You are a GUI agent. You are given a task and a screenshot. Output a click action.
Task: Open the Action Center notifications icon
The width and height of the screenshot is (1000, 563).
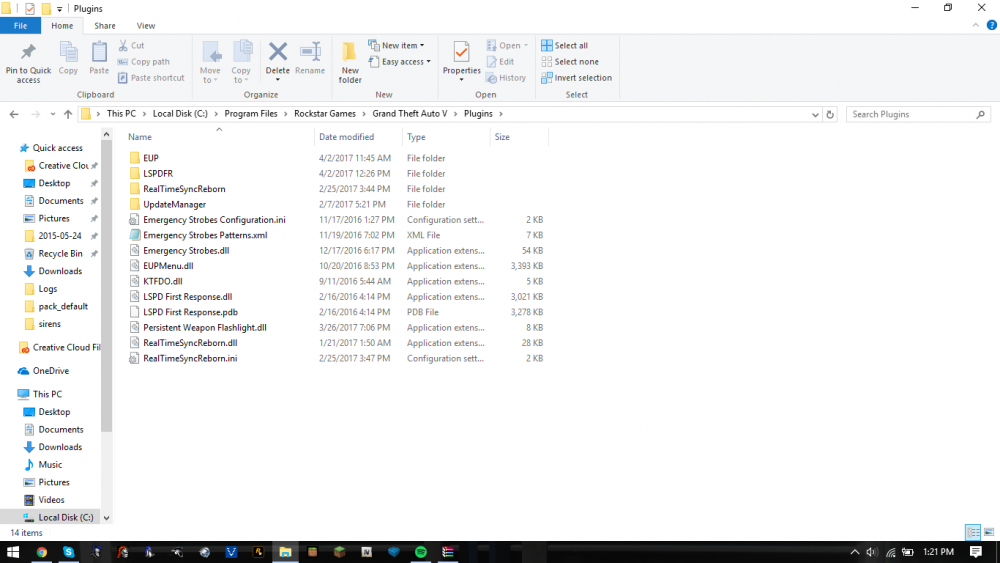click(976, 552)
